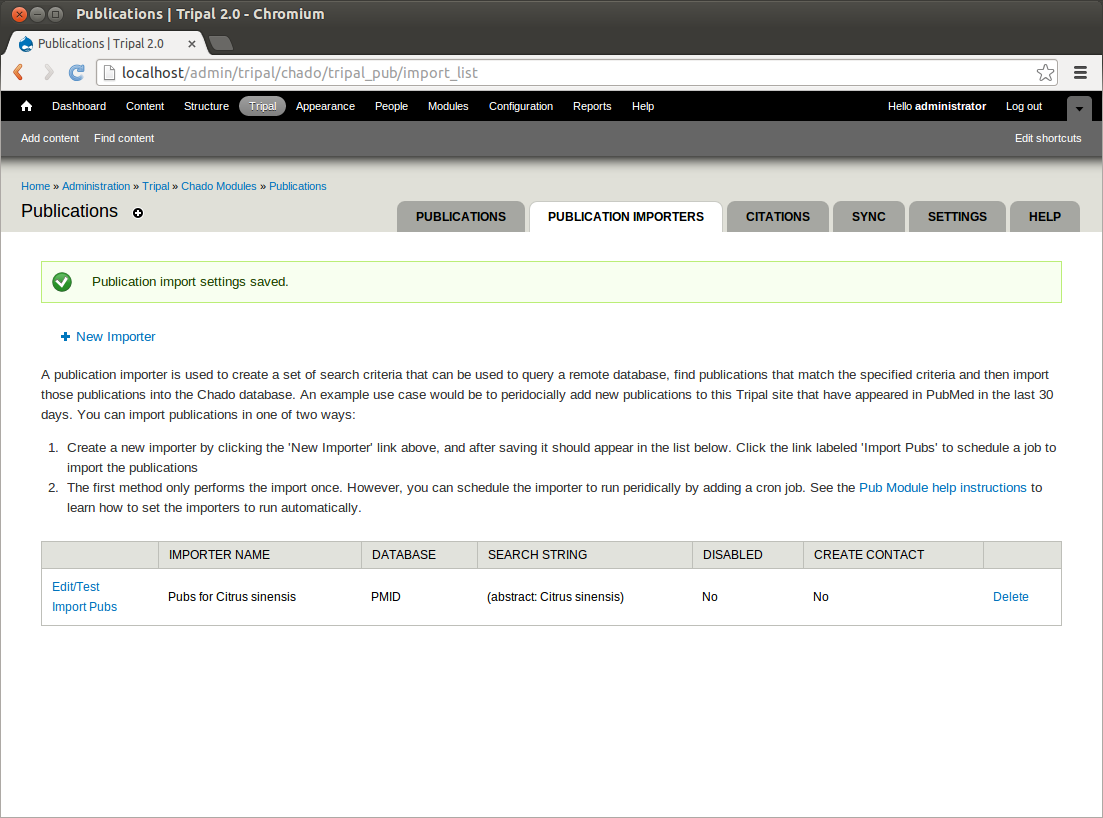This screenshot has width=1103, height=818.
Task: Bookmark this page with the star icon
Action: click(1045, 72)
